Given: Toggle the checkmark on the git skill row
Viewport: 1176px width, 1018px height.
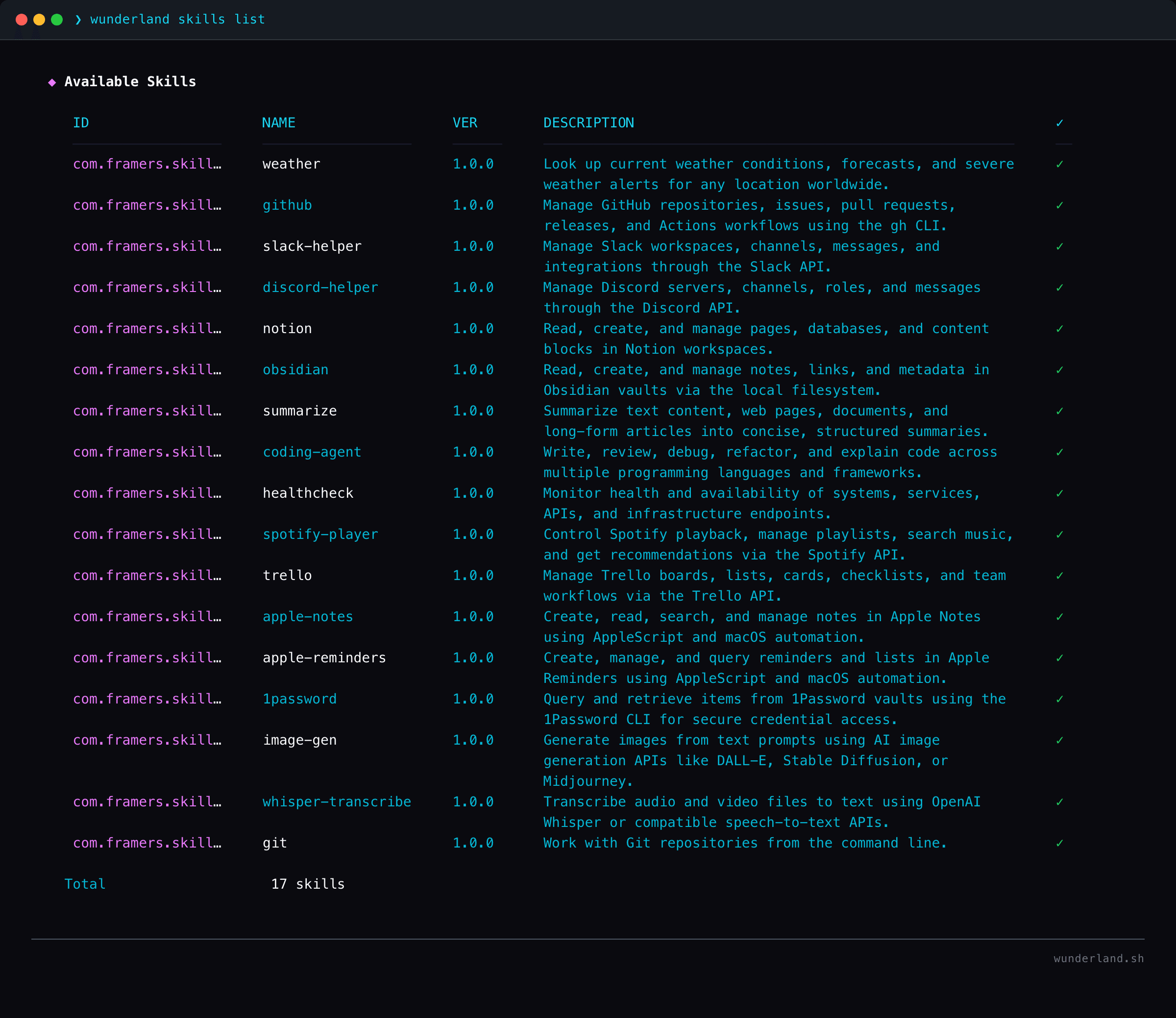Looking at the screenshot, I should [1059, 843].
